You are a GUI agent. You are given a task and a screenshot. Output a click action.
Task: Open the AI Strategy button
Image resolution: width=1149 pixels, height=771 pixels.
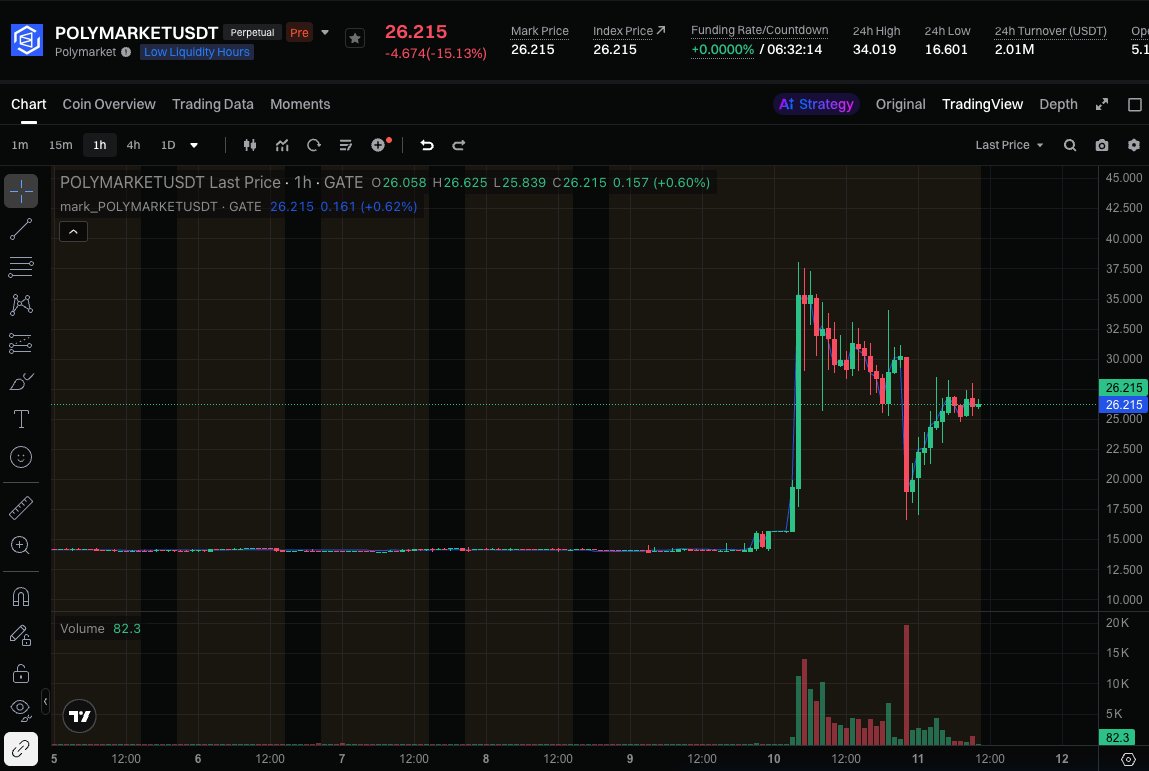tap(816, 104)
